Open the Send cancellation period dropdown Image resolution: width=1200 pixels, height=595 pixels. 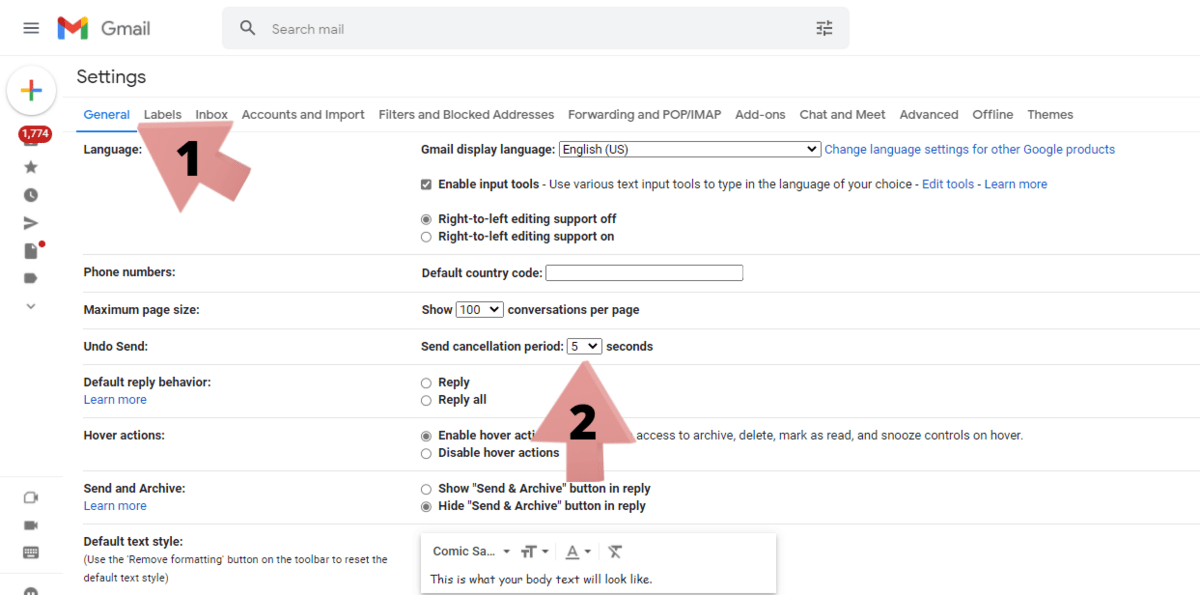tap(584, 345)
